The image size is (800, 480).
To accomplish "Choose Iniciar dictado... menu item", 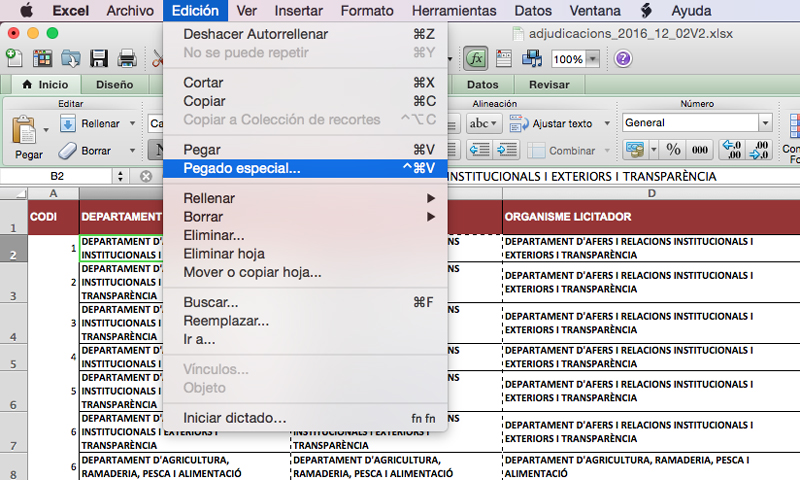I will click(x=305, y=418).
